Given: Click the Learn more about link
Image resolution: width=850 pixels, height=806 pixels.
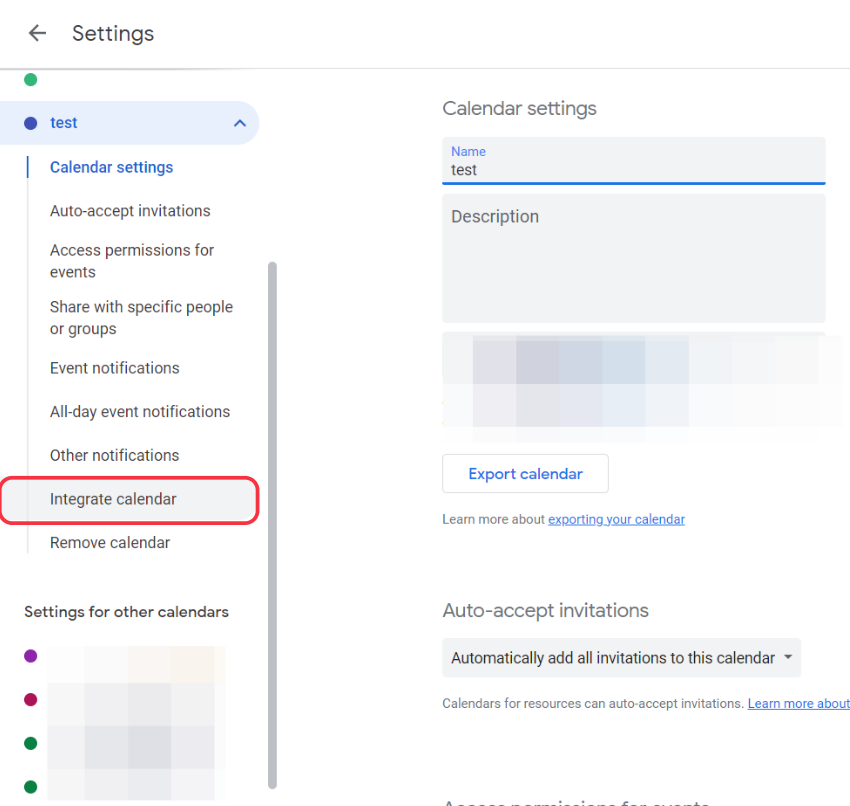Looking at the screenshot, I should pyautogui.click(x=798, y=704).
